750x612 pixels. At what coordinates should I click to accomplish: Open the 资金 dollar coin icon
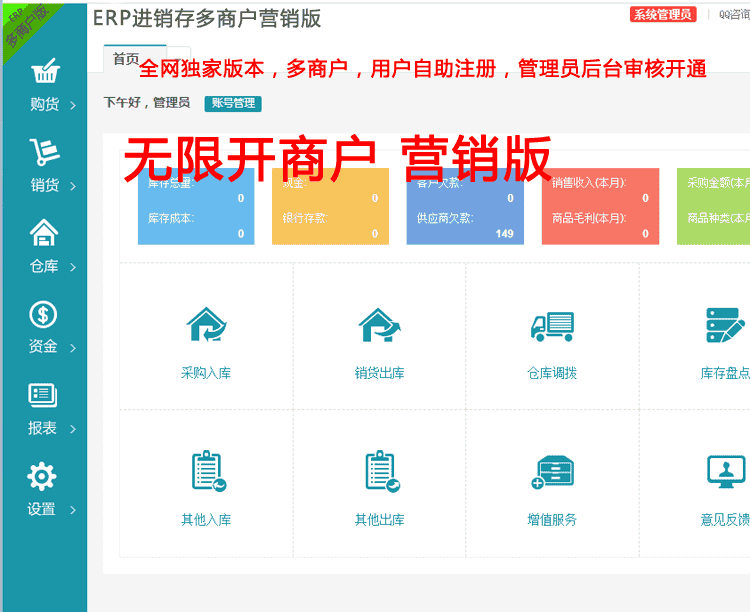click(x=43, y=314)
